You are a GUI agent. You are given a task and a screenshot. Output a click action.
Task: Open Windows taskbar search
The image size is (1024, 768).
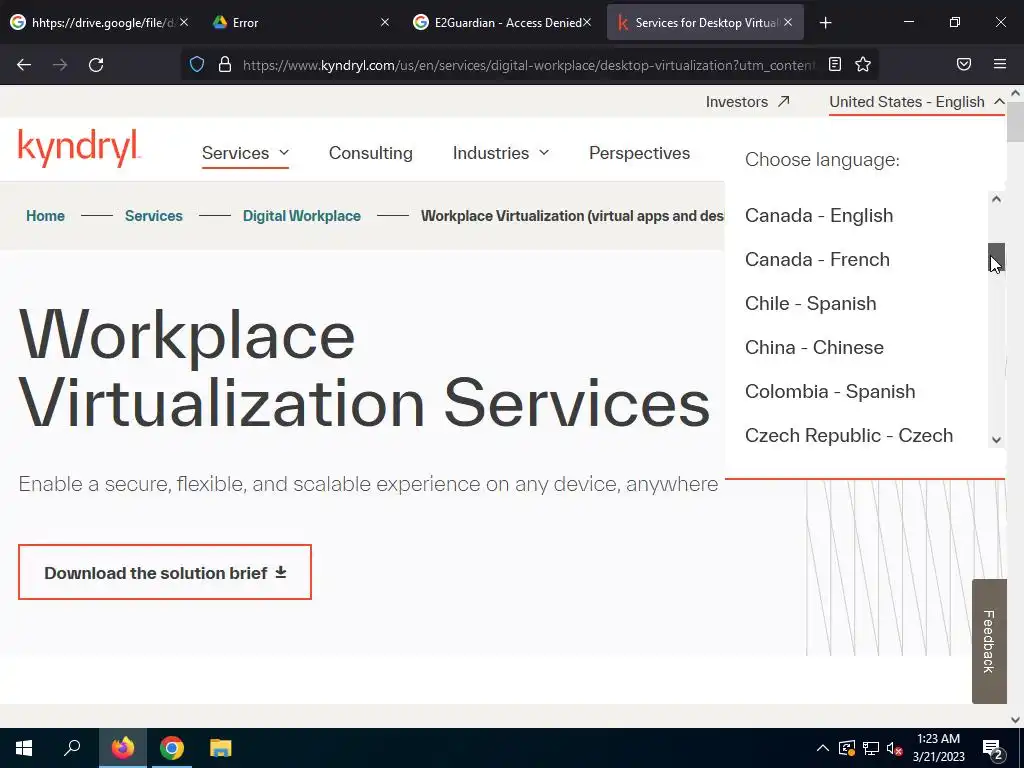click(72, 748)
